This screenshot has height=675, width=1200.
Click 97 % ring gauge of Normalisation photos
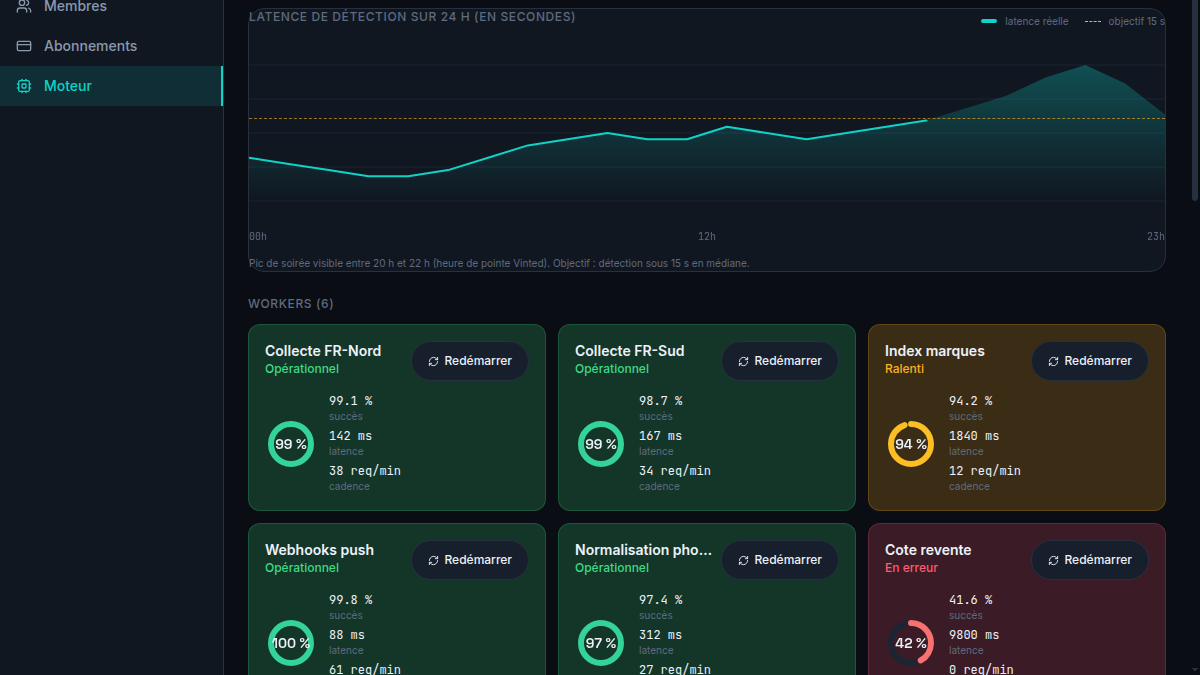click(x=601, y=643)
